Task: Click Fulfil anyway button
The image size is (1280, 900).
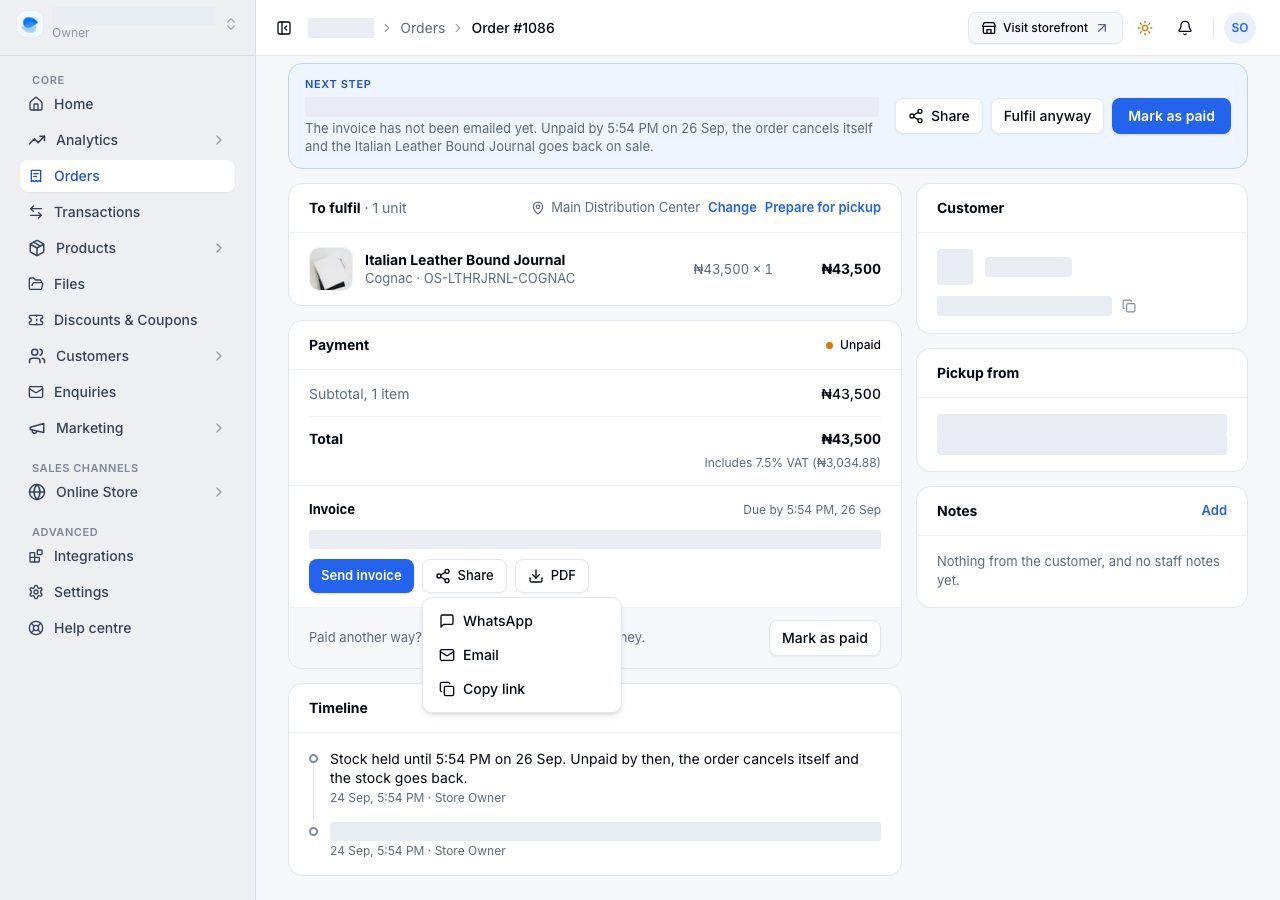Action: coord(1047,116)
